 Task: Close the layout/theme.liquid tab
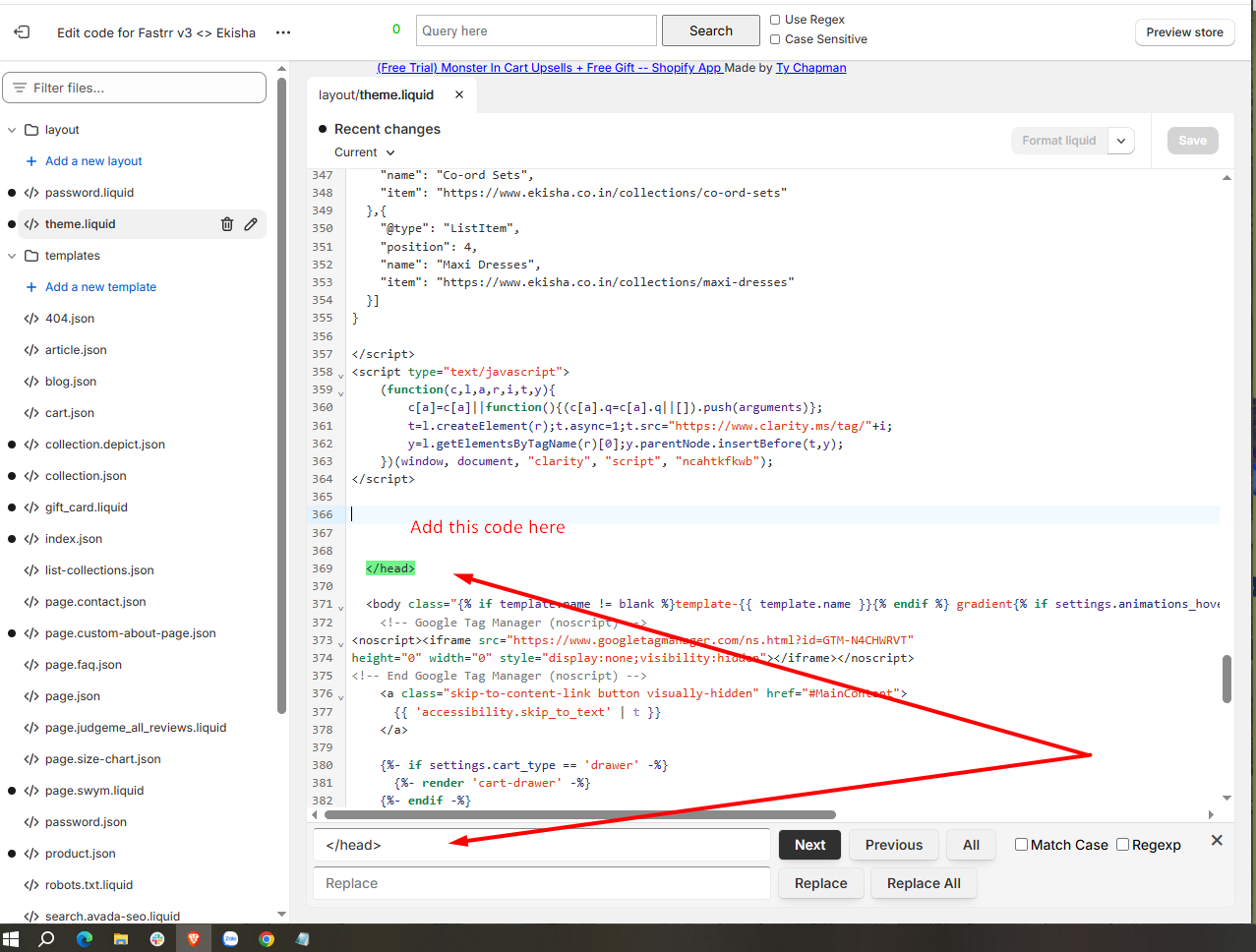(x=459, y=94)
